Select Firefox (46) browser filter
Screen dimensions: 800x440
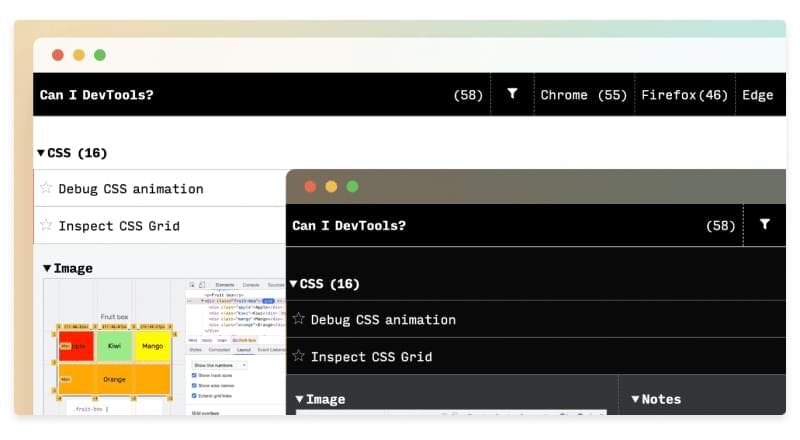pos(684,95)
